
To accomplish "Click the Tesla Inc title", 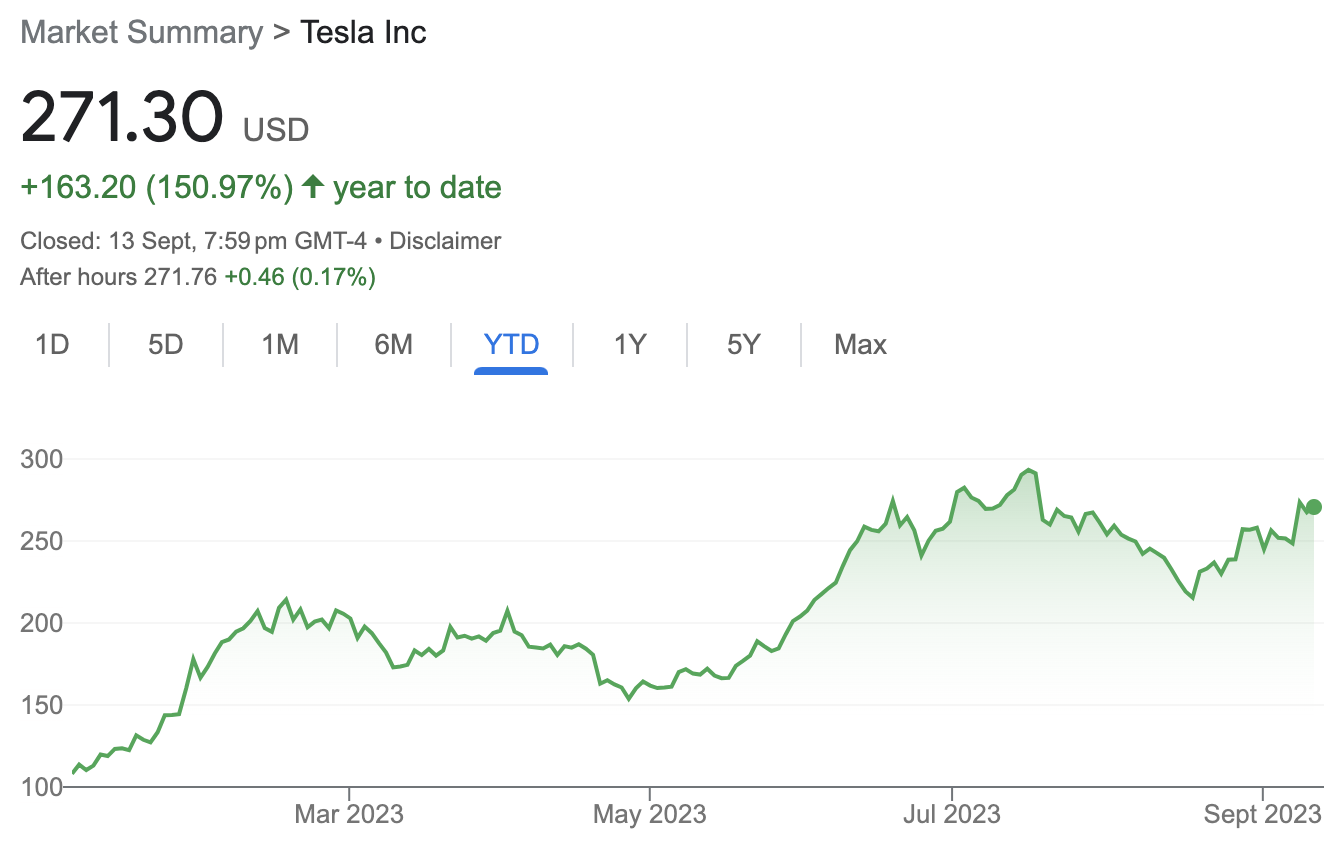I will tap(364, 32).
